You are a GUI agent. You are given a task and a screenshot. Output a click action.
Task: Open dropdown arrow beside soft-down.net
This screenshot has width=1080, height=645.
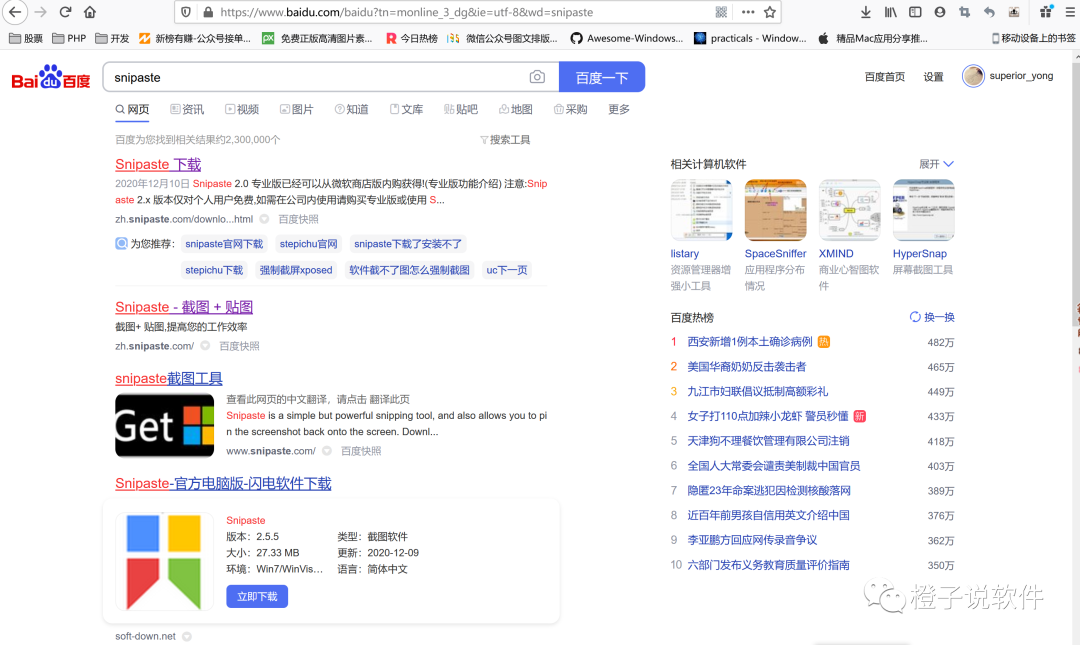pos(187,636)
